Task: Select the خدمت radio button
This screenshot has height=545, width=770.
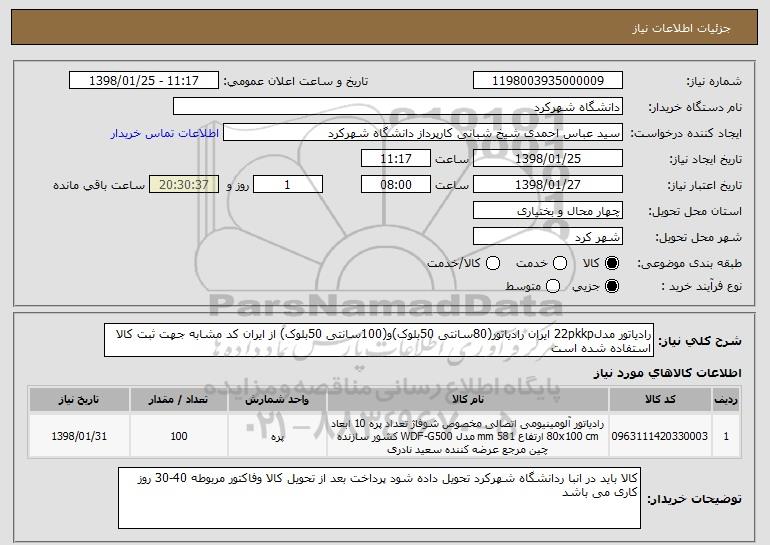Action: point(560,263)
